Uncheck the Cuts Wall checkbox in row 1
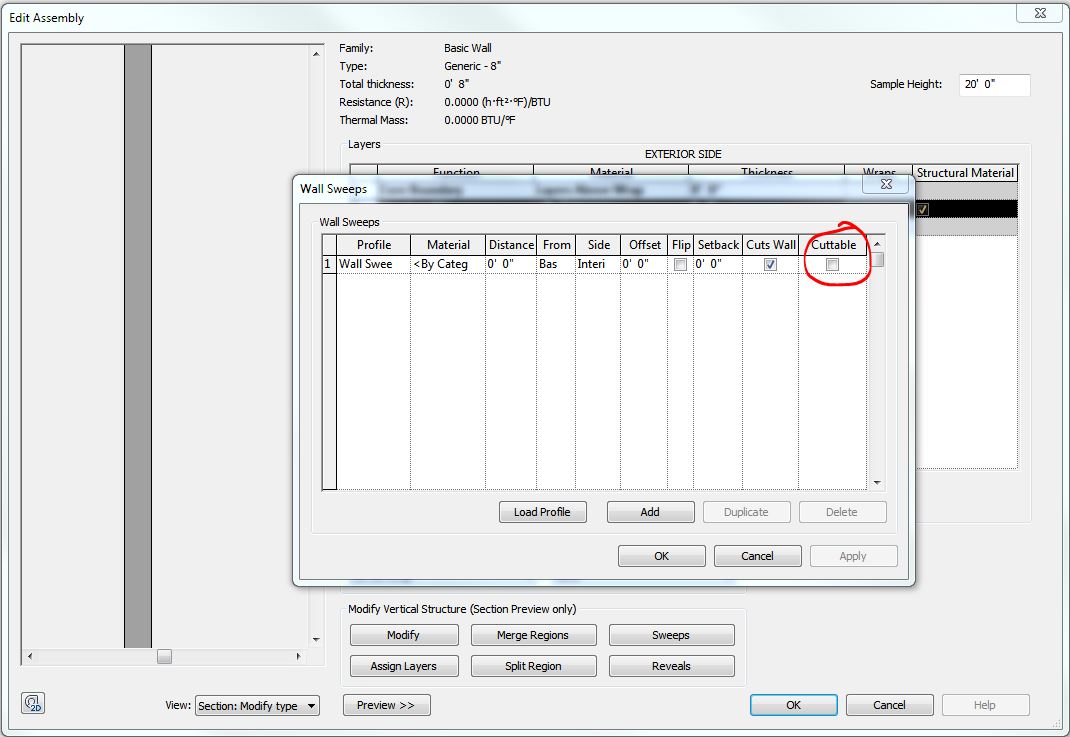This screenshot has width=1070, height=737. coord(770,265)
